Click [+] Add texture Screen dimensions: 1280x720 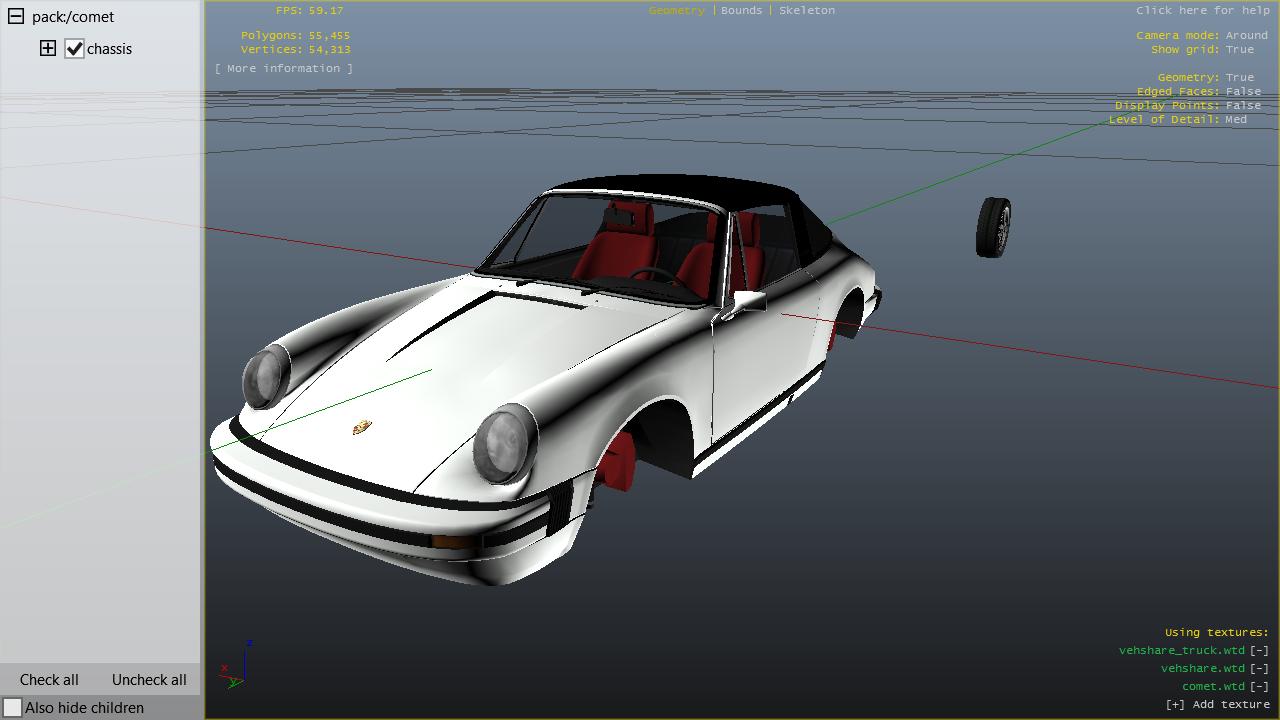1217,704
